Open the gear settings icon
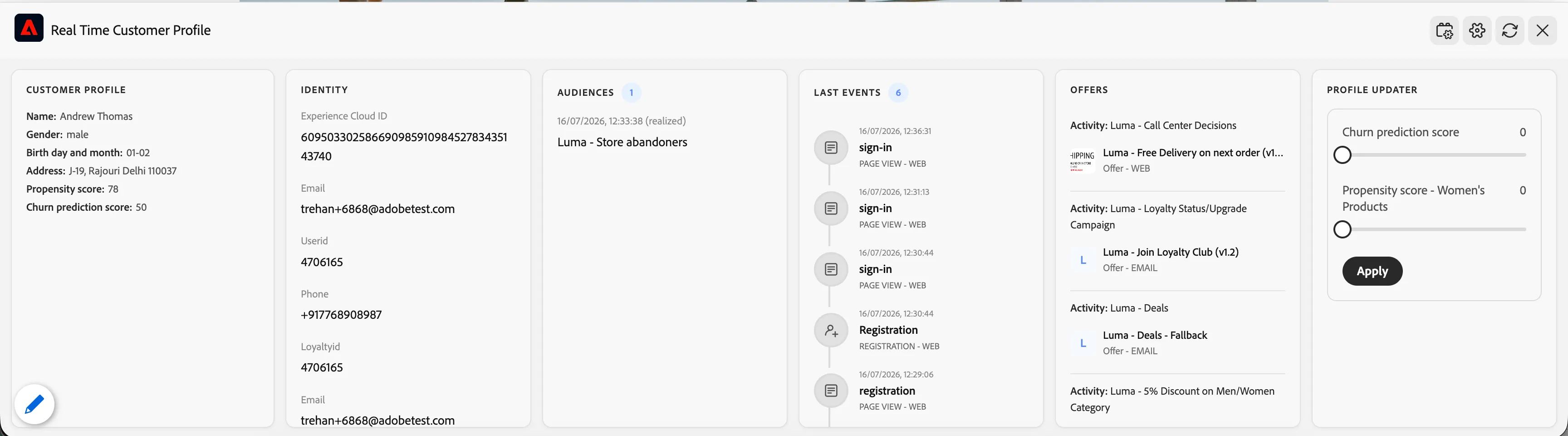1568x436 pixels. tap(1477, 30)
